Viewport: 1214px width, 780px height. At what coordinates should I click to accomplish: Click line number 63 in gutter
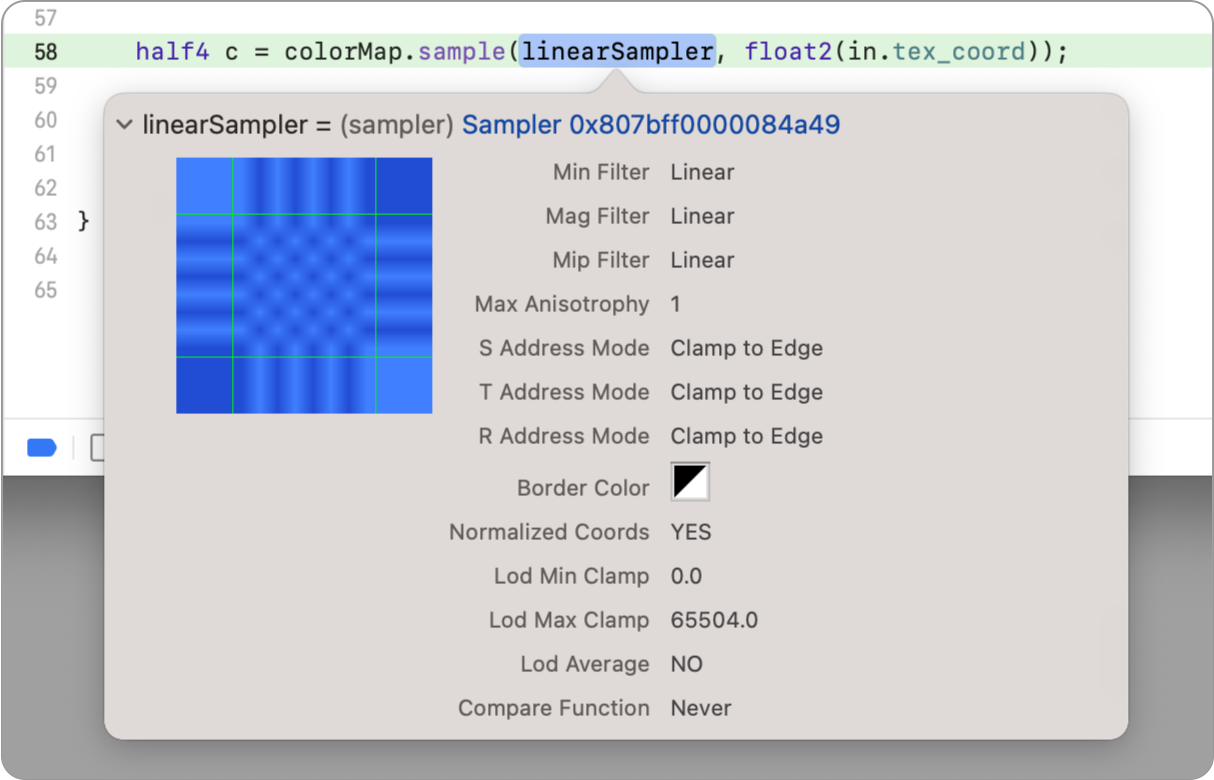[x=46, y=222]
